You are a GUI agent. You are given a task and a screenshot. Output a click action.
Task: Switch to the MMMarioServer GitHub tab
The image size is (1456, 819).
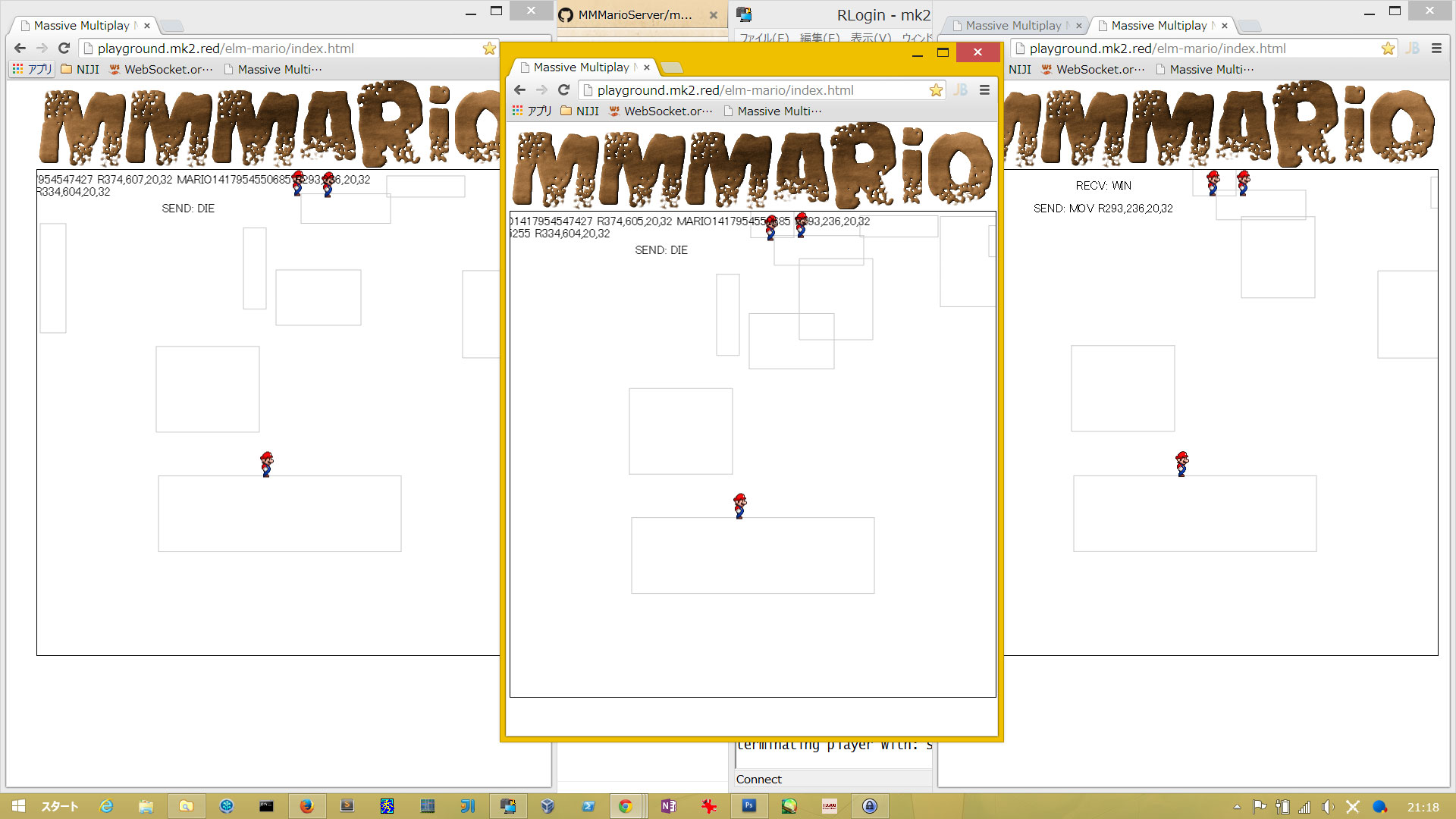tap(635, 15)
